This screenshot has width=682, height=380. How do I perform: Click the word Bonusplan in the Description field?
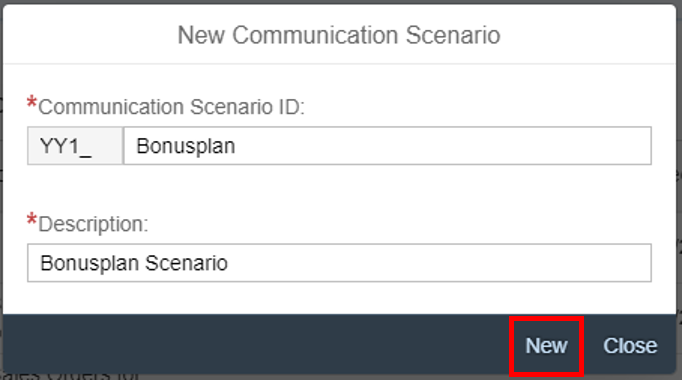point(90,263)
